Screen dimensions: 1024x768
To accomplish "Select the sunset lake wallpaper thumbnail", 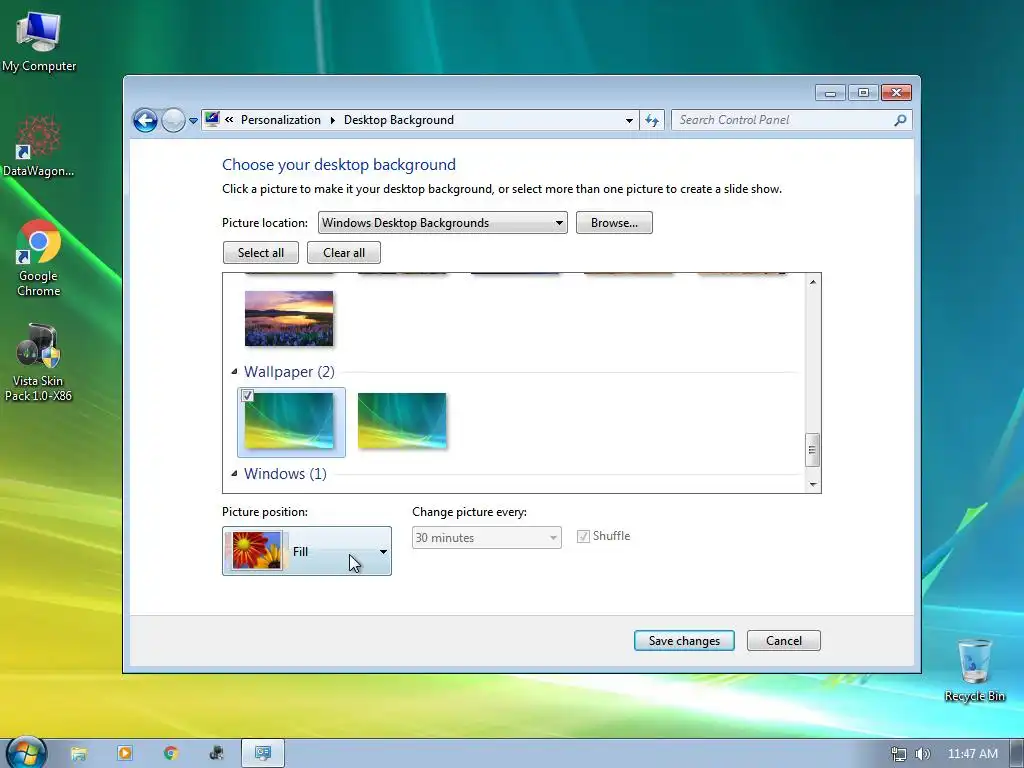I will tap(289, 318).
